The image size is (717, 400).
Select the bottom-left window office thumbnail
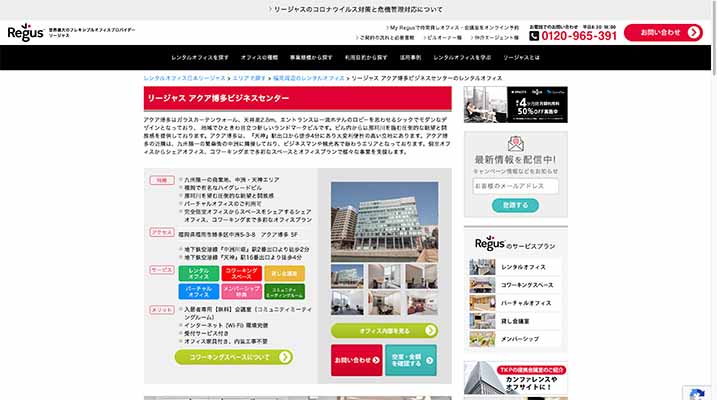(x=348, y=303)
